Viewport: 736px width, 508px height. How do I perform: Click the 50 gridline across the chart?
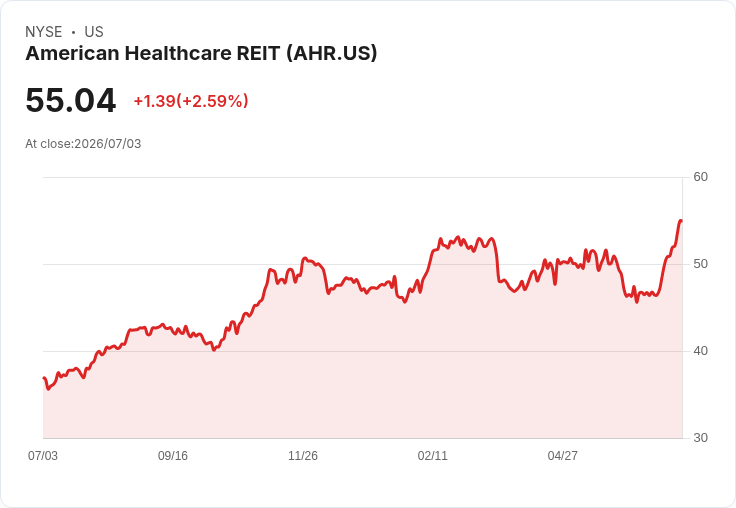tap(363, 264)
